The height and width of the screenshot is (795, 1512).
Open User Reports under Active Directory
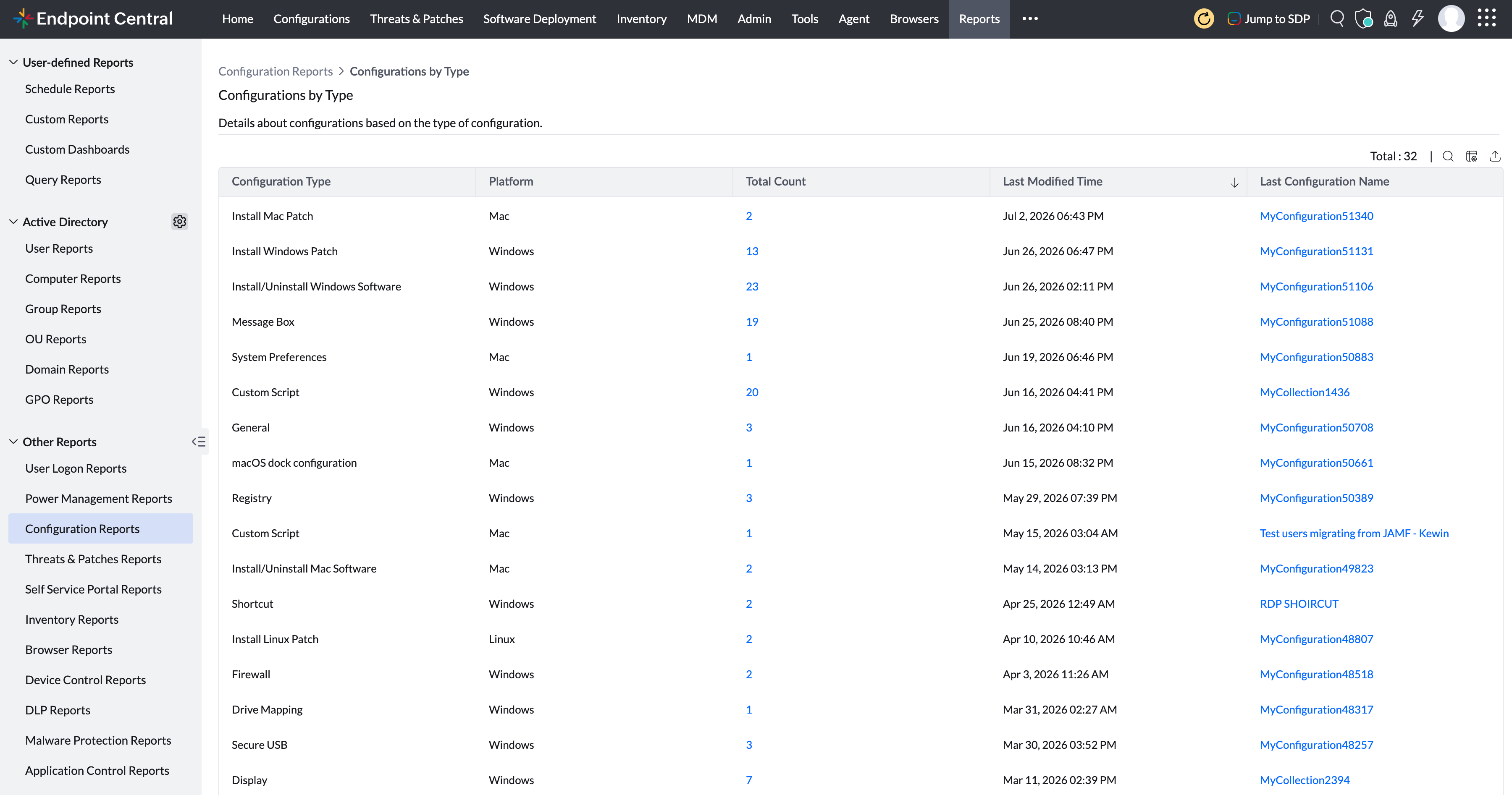[59, 248]
